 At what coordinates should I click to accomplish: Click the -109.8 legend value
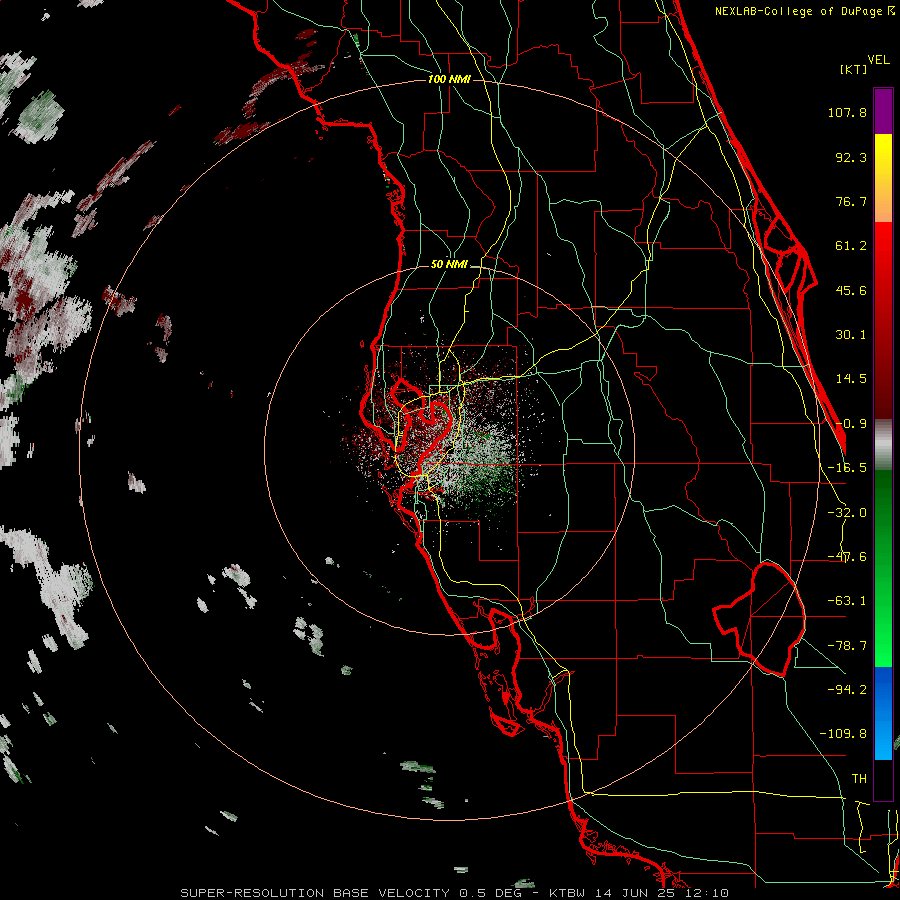[843, 734]
